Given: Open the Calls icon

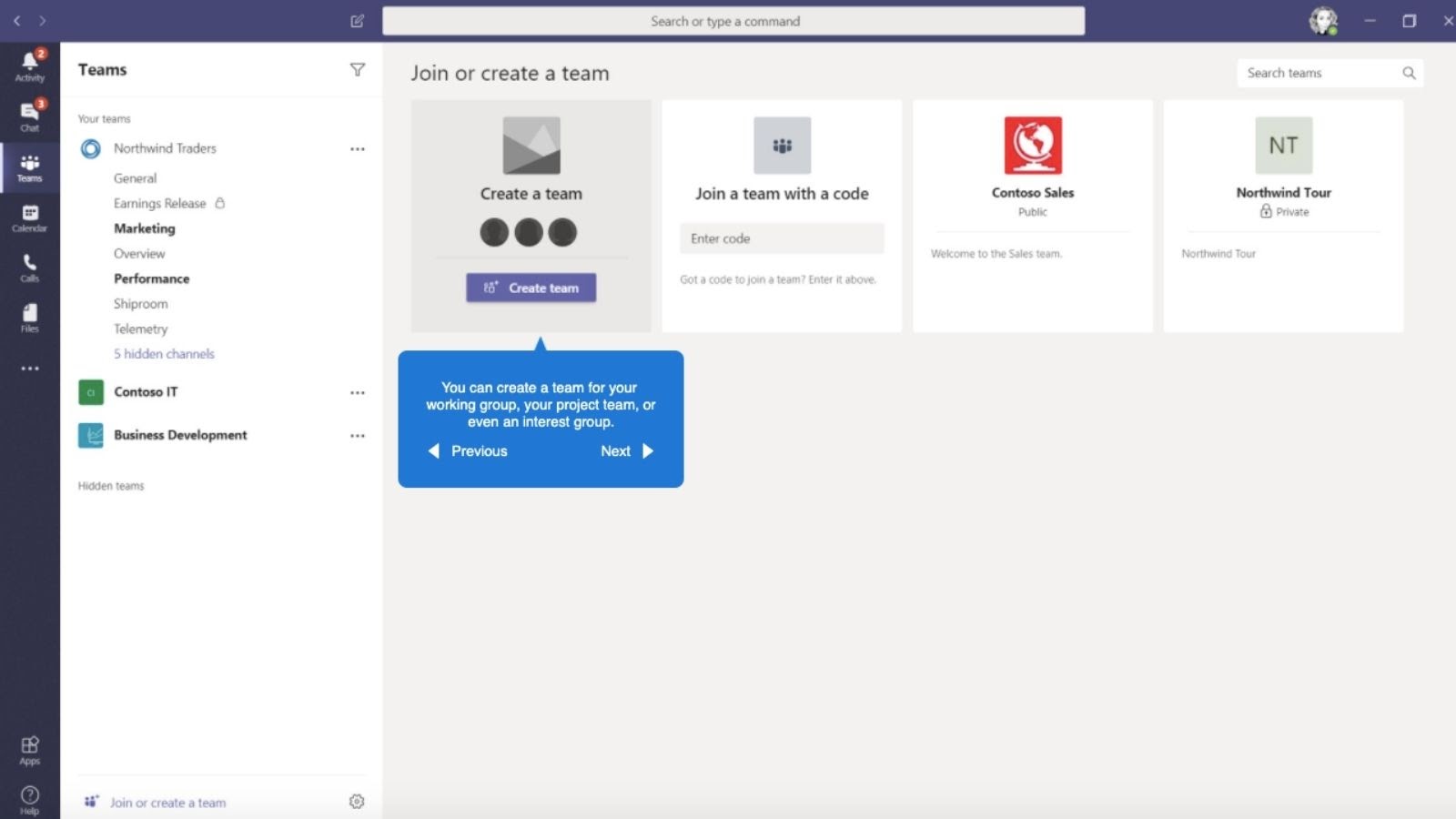Looking at the screenshot, I should pos(29,268).
